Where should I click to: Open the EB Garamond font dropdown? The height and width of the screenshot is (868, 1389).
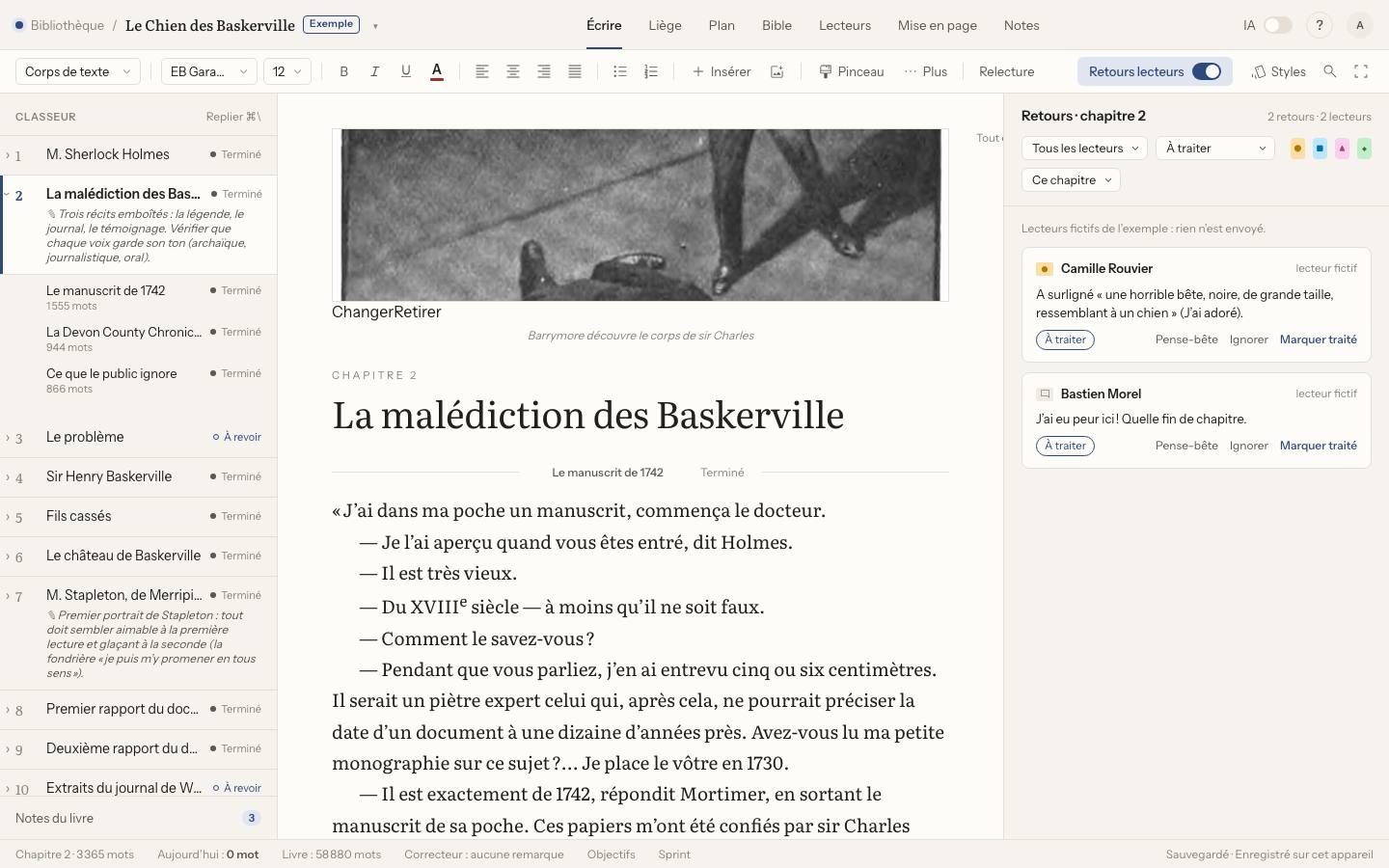[x=208, y=71]
